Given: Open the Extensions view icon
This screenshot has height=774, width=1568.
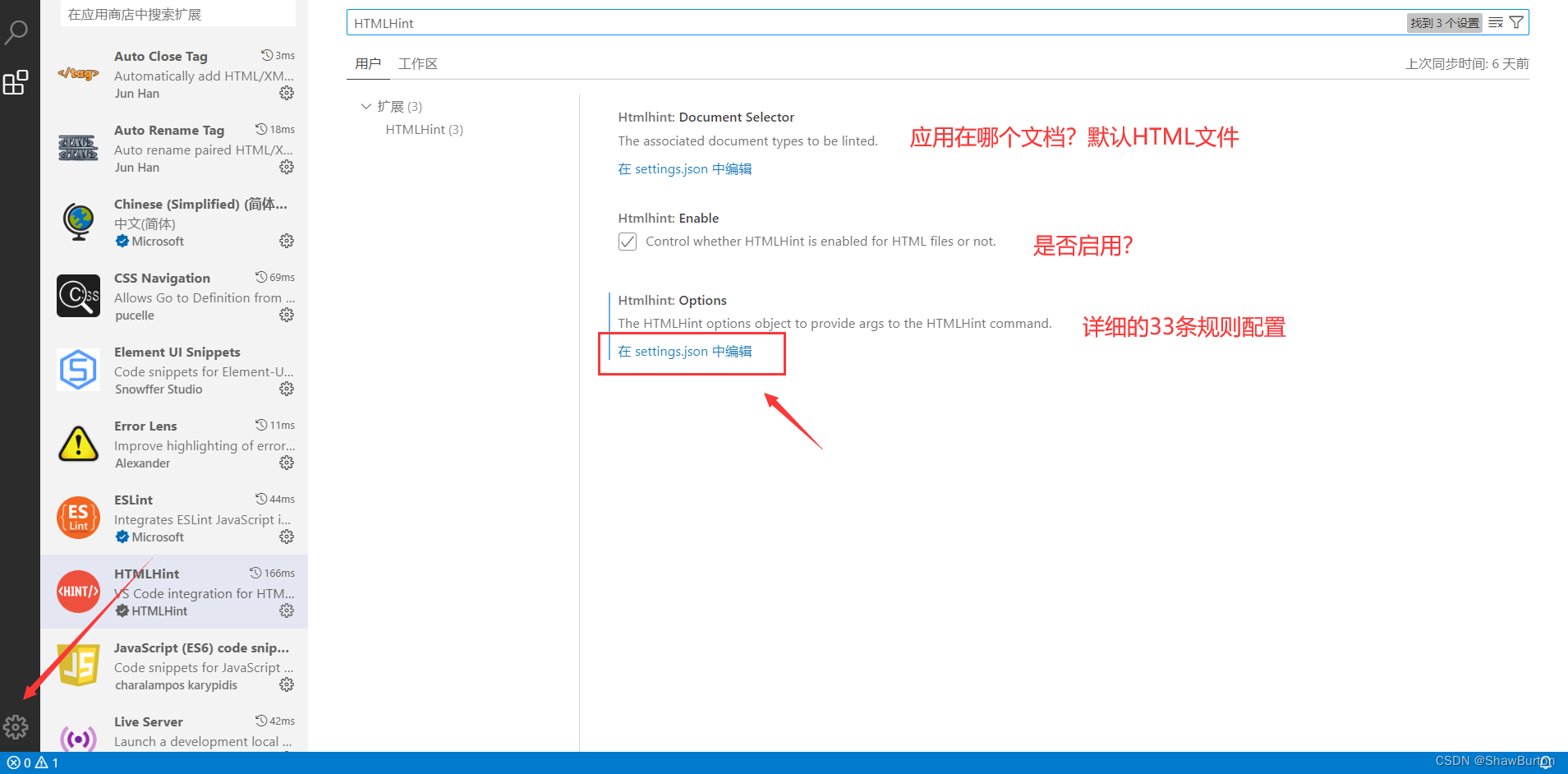Looking at the screenshot, I should click(x=16, y=82).
